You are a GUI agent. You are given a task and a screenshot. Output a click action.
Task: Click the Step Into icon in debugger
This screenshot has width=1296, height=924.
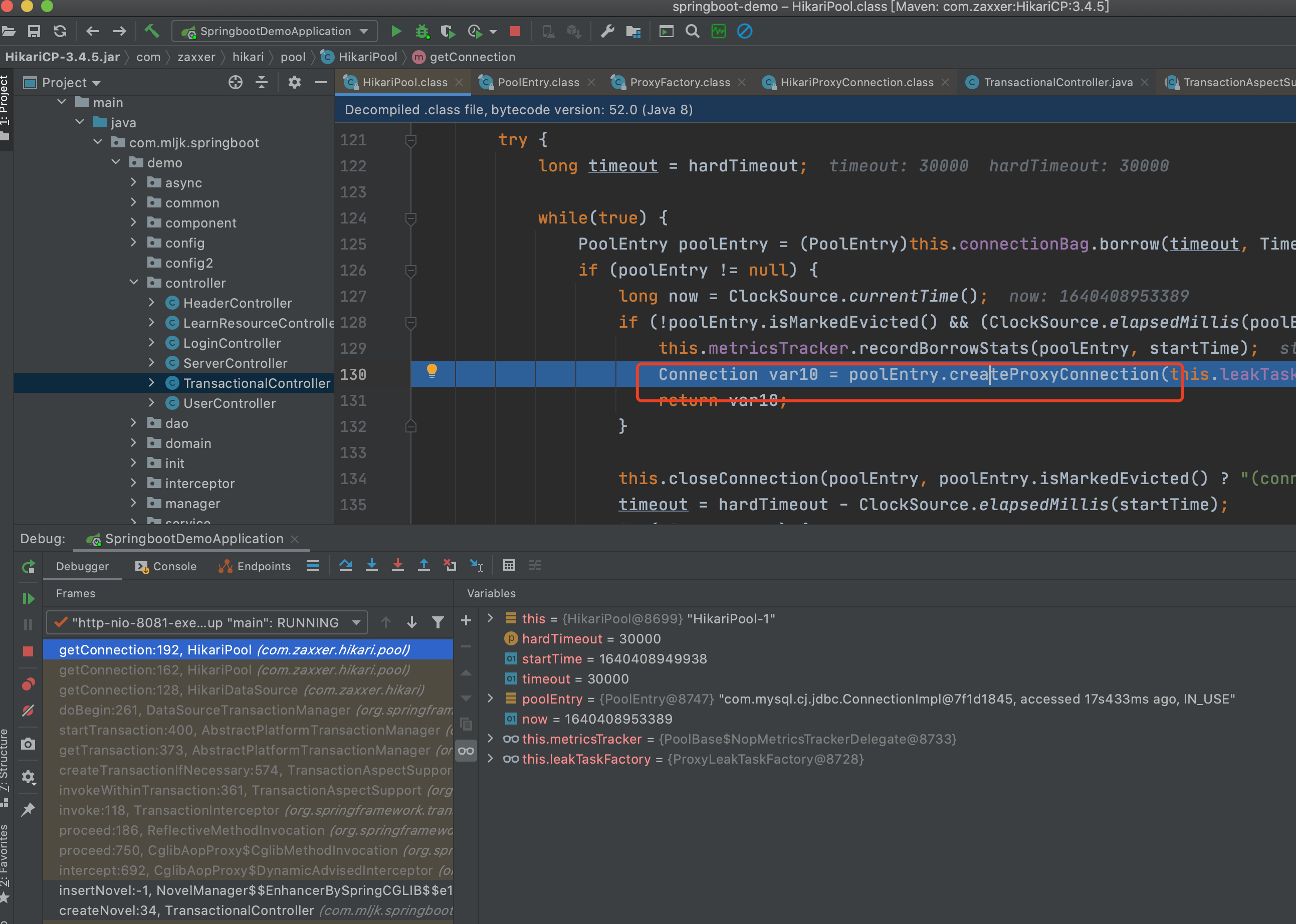(x=369, y=566)
